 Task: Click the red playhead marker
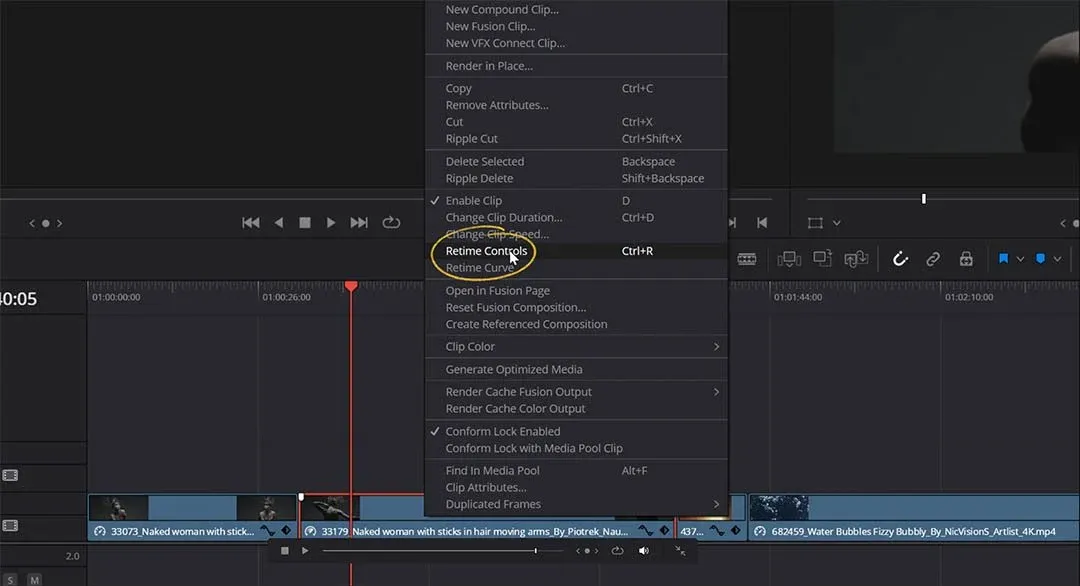[x=351, y=286]
